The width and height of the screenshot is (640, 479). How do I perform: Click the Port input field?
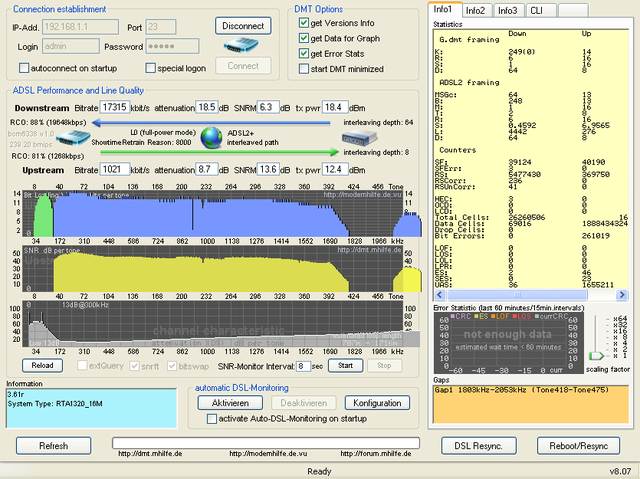point(161,27)
